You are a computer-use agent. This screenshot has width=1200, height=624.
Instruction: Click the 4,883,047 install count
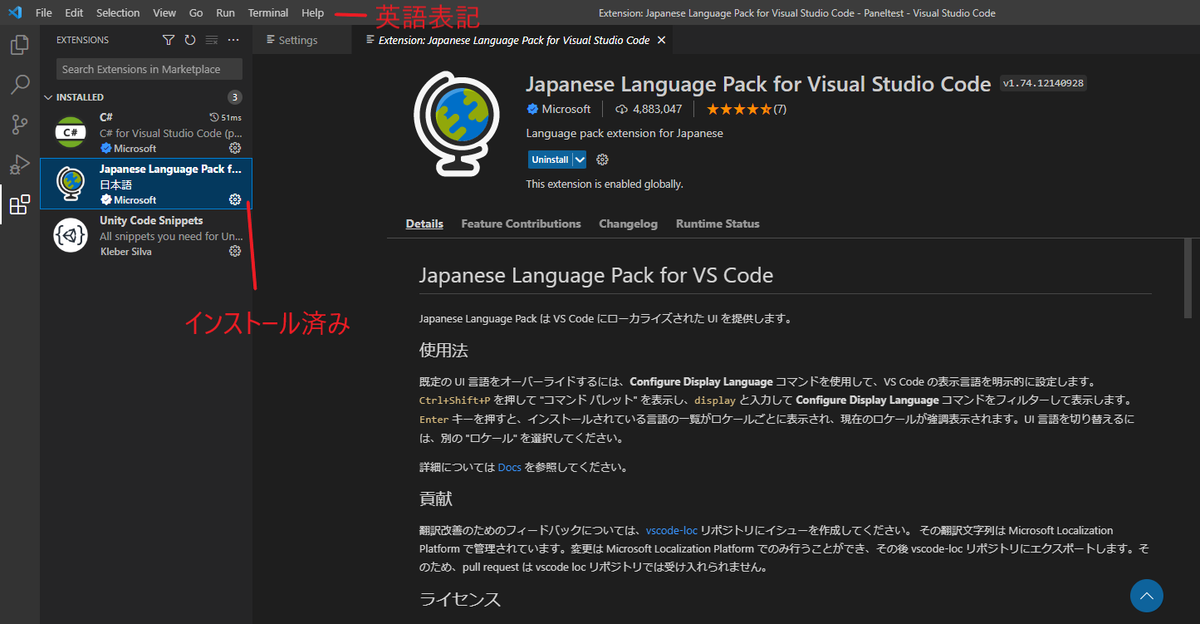click(x=649, y=109)
